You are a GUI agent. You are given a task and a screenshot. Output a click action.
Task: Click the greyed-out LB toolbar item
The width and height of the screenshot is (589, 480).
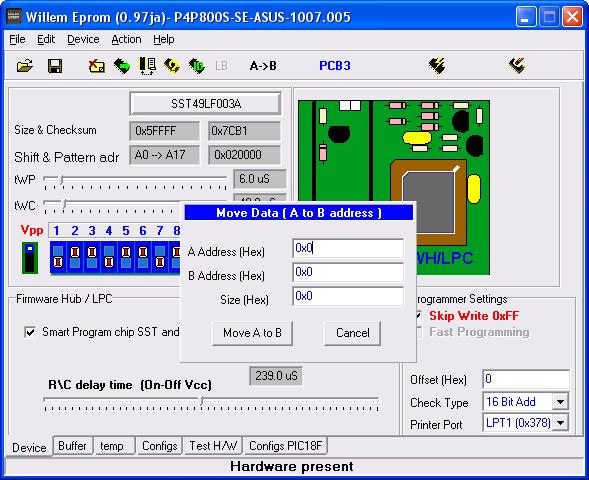[x=221, y=66]
